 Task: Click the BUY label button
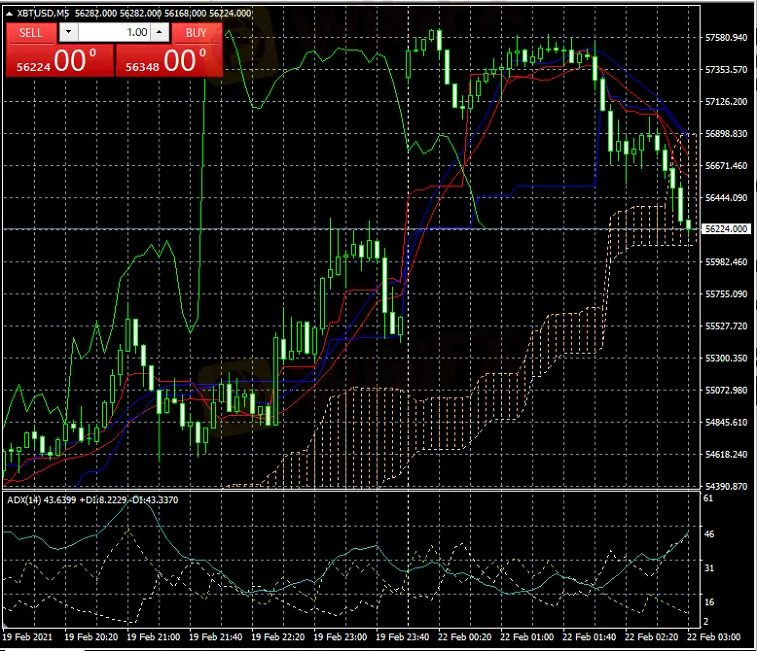tap(196, 32)
